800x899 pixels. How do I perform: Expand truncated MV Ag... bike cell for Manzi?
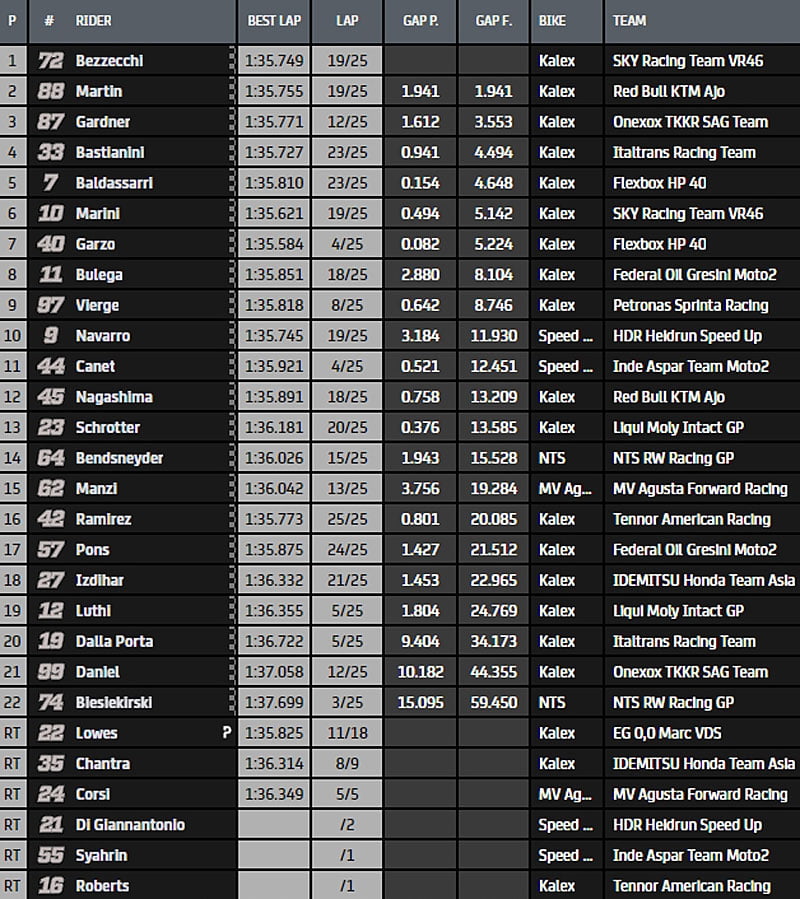tap(566, 489)
